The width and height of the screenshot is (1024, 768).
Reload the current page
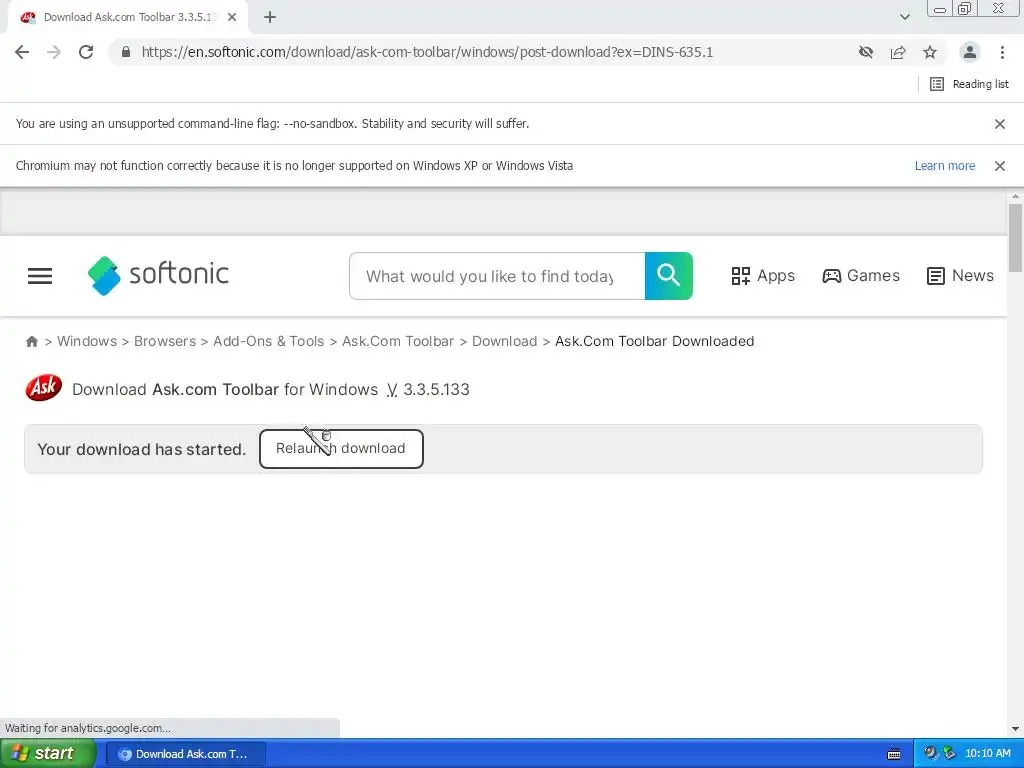click(86, 52)
